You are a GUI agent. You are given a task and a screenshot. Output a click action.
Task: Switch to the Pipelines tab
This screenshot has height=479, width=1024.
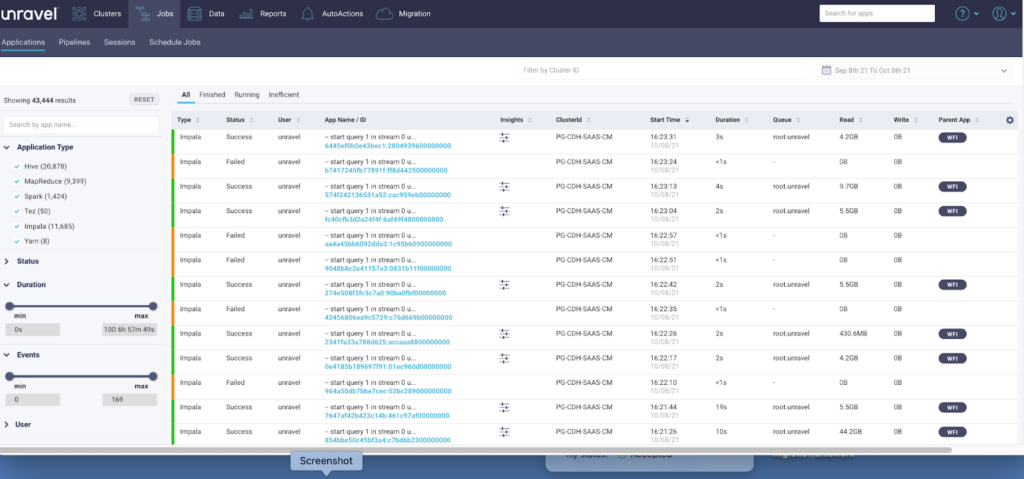(75, 43)
